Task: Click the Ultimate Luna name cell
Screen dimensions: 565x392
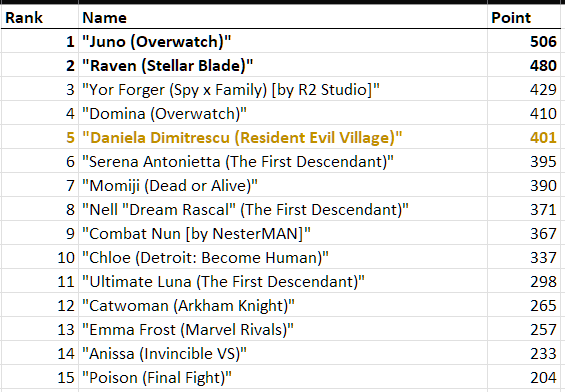Action: coord(283,281)
